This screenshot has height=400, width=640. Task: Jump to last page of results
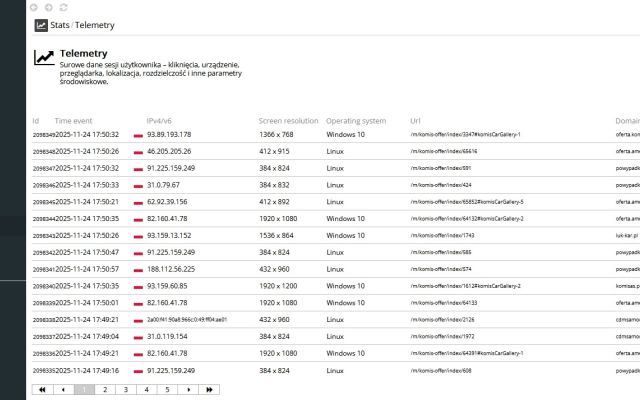tap(208, 390)
